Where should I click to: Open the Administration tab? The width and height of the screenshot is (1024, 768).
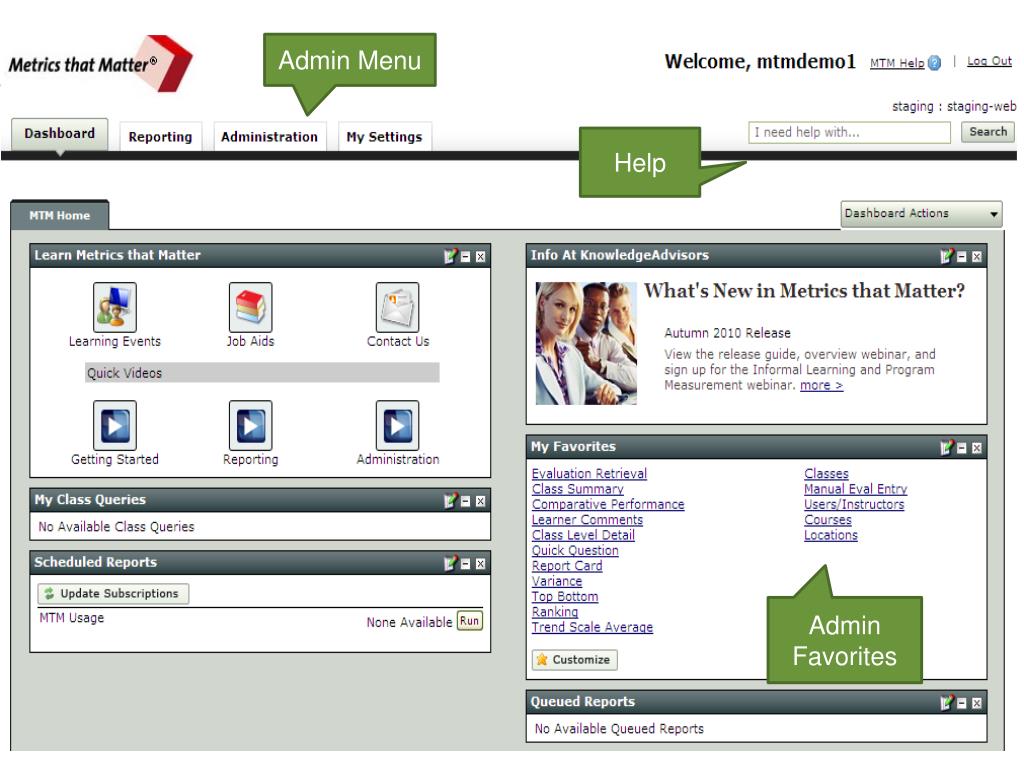pyautogui.click(x=270, y=137)
